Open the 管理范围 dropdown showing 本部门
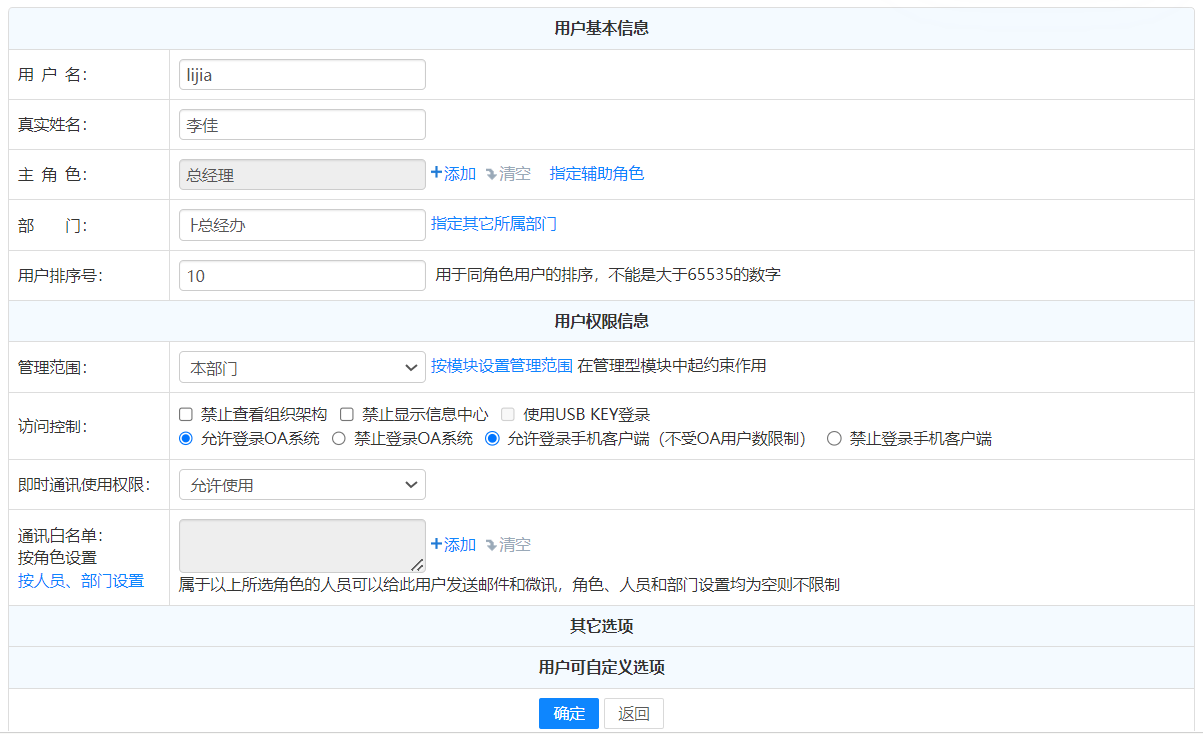This screenshot has width=1203, height=734. (302, 368)
